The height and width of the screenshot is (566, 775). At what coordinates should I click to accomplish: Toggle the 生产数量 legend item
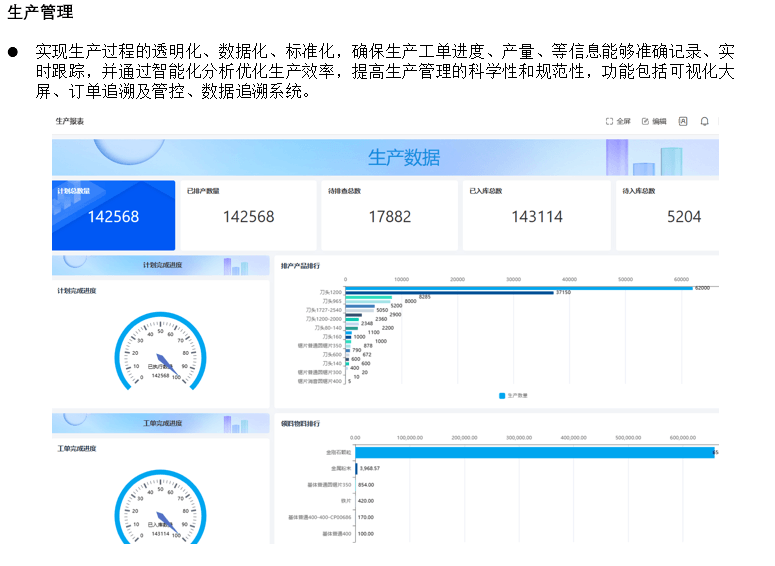pyautogui.click(x=514, y=396)
